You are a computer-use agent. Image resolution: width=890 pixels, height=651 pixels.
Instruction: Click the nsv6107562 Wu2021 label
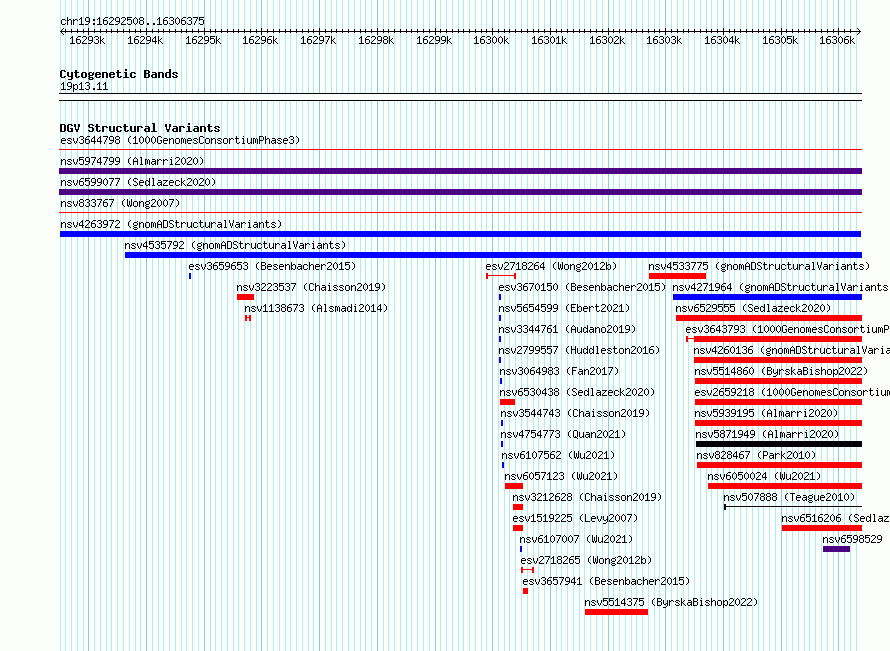coord(558,455)
